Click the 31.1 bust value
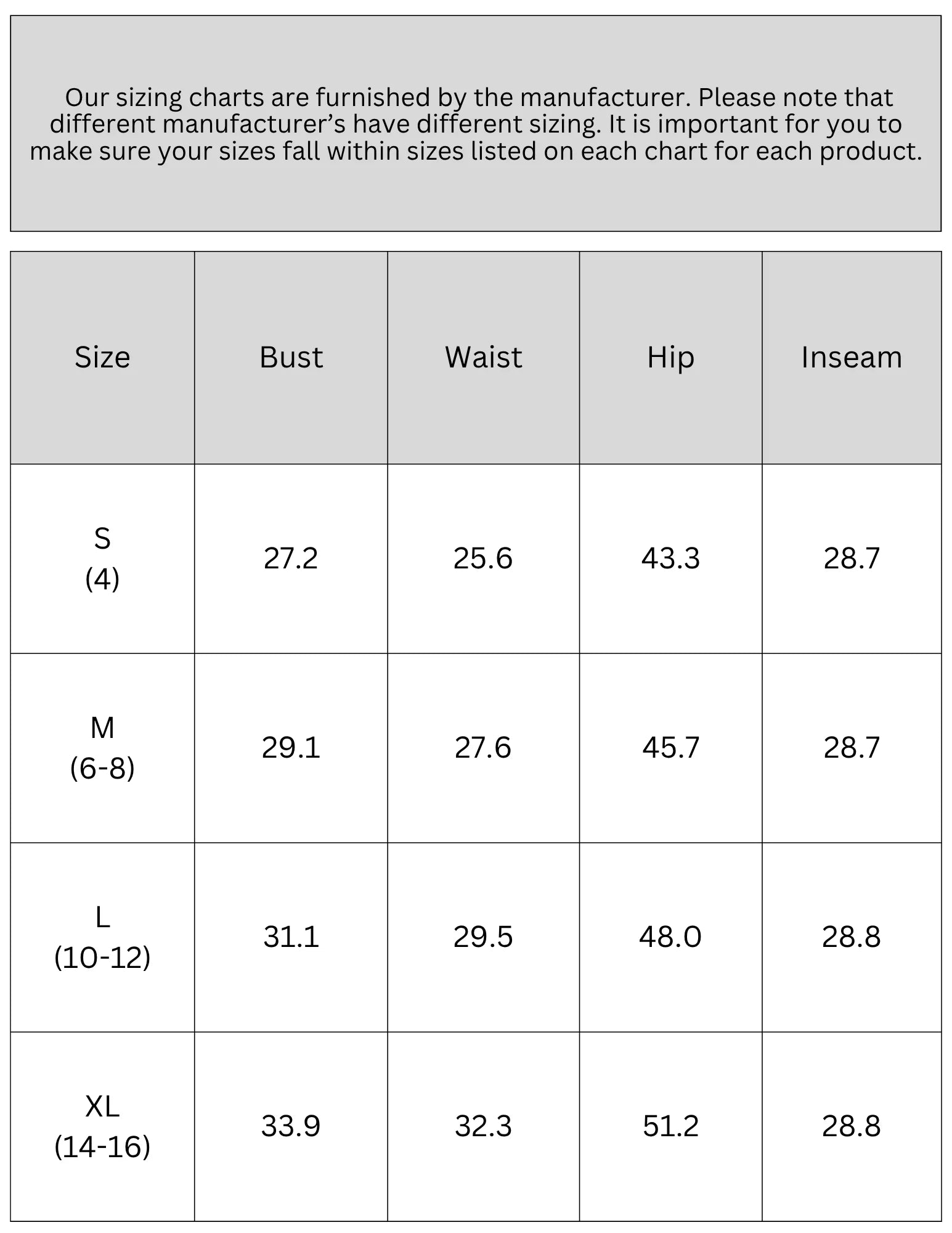 pos(291,937)
